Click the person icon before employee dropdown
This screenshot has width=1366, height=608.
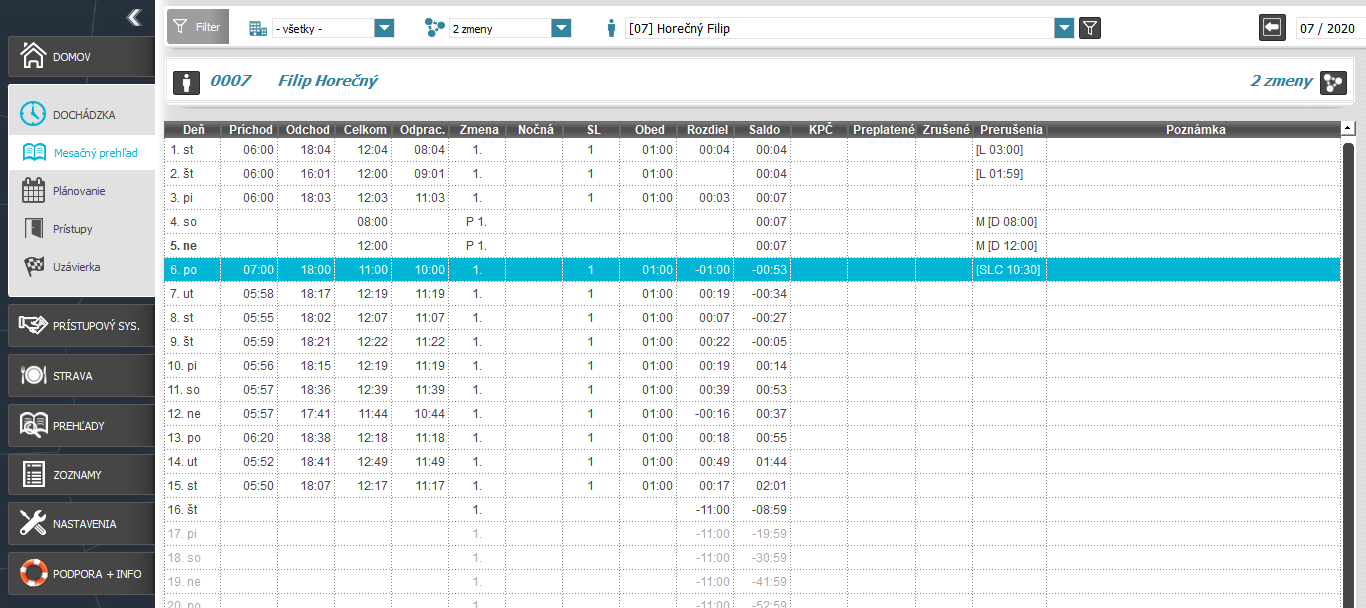pos(611,28)
